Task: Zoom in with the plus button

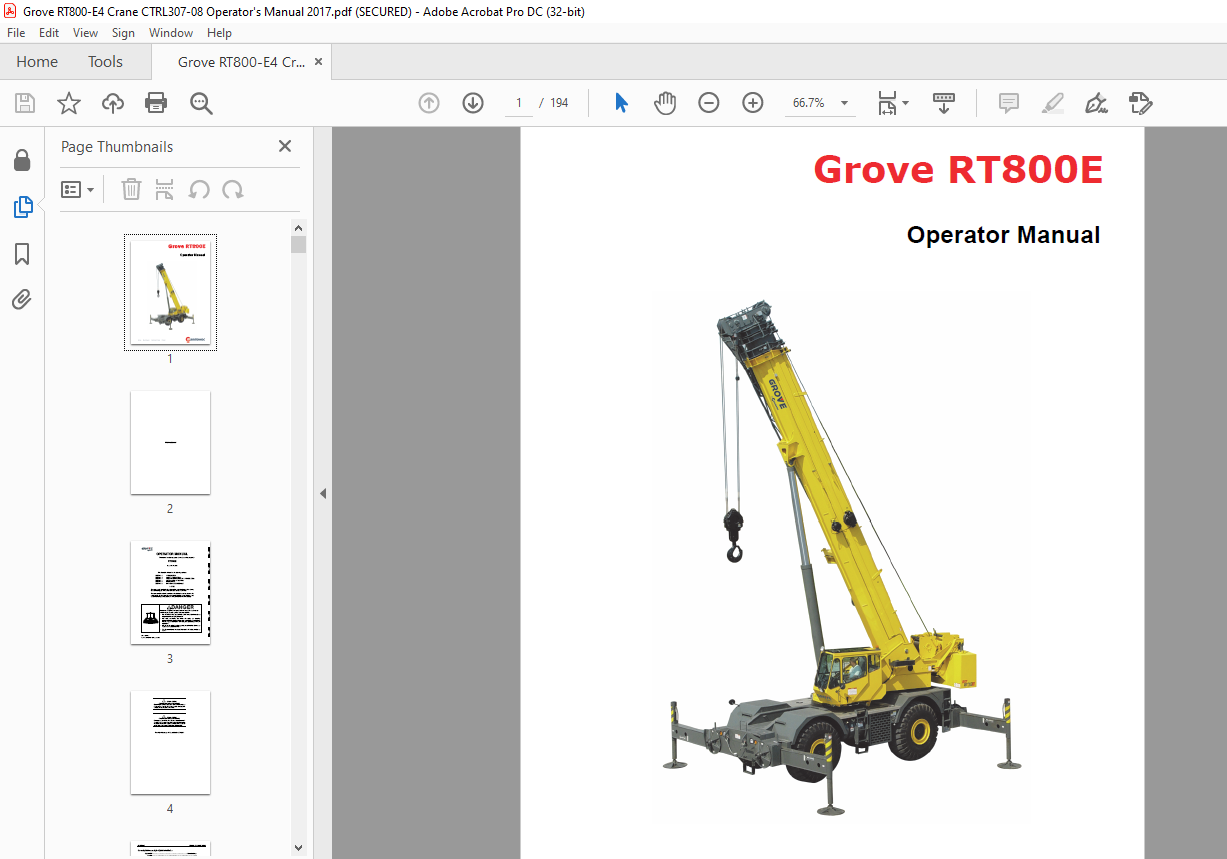Action: point(753,103)
